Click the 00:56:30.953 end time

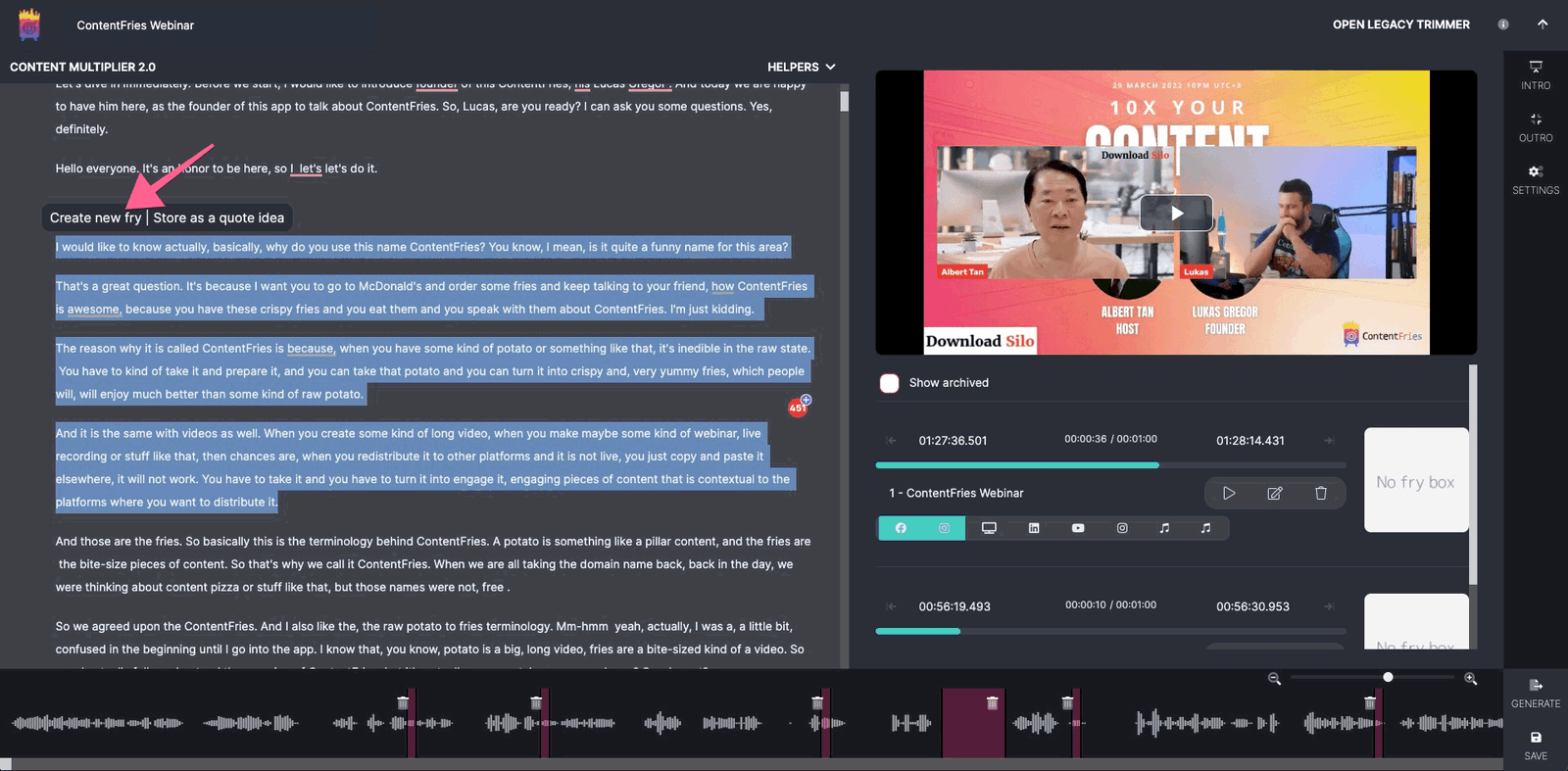pos(1252,606)
